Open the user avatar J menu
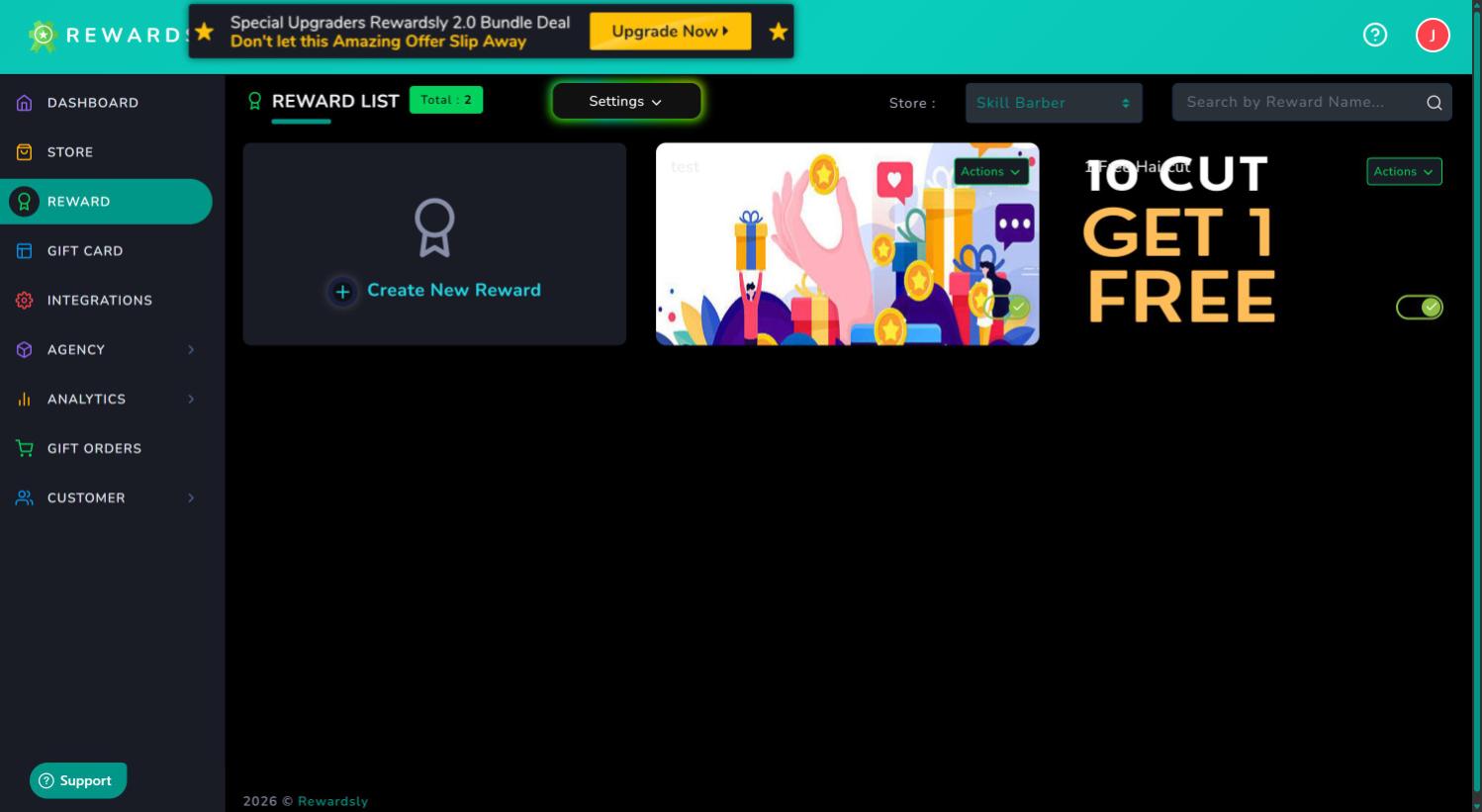The image size is (1482, 812). tap(1433, 35)
